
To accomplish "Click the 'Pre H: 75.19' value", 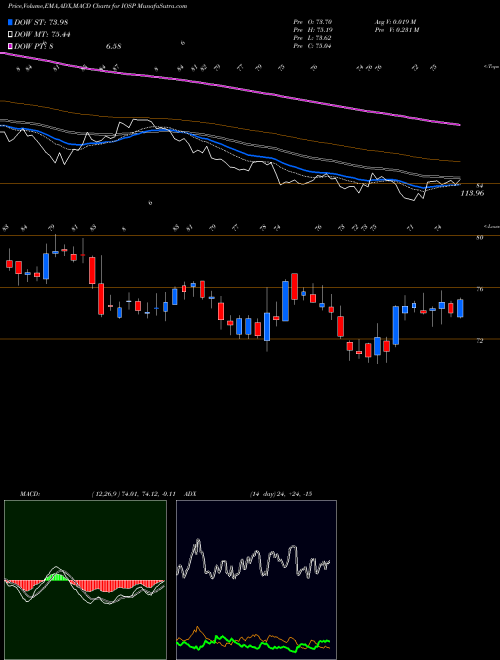I will 314,30.
